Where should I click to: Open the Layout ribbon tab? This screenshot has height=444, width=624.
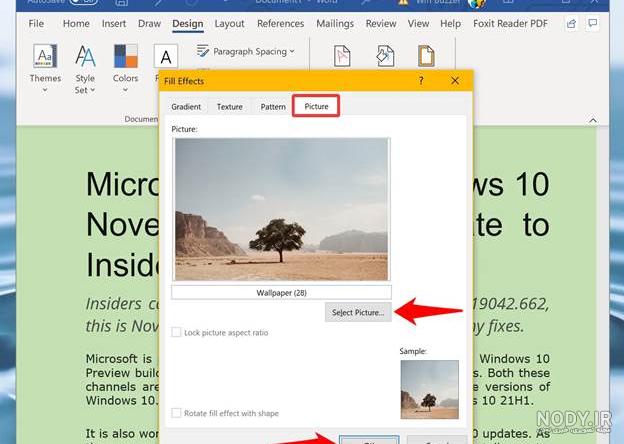point(230,23)
